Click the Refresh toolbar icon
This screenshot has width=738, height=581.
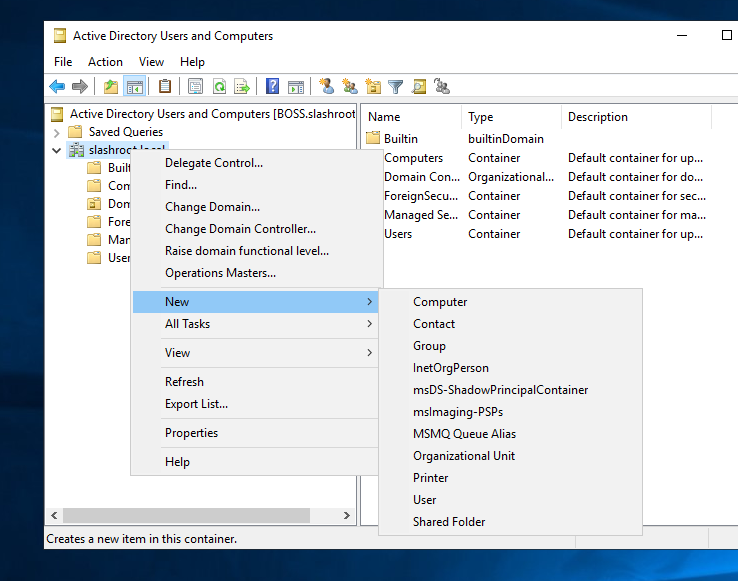219,87
